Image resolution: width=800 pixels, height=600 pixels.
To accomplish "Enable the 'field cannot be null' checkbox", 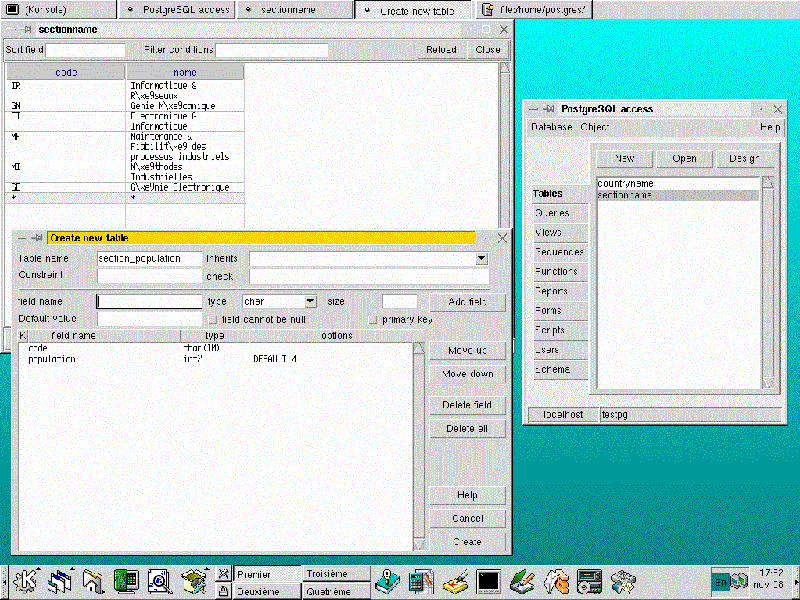I will pos(211,319).
